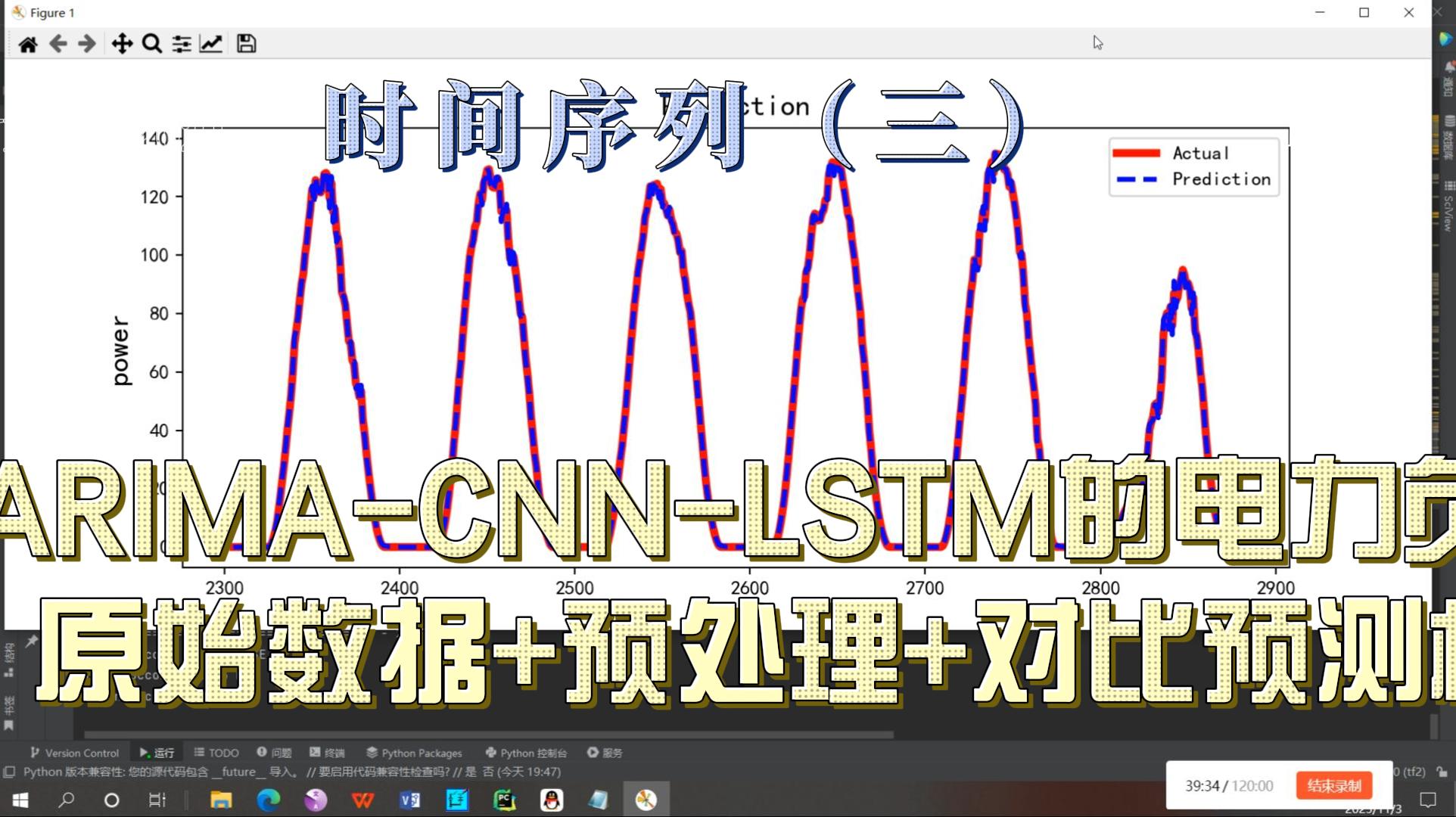Open the Python Packages panel
This screenshot has height=817, width=1456.
click(x=414, y=753)
